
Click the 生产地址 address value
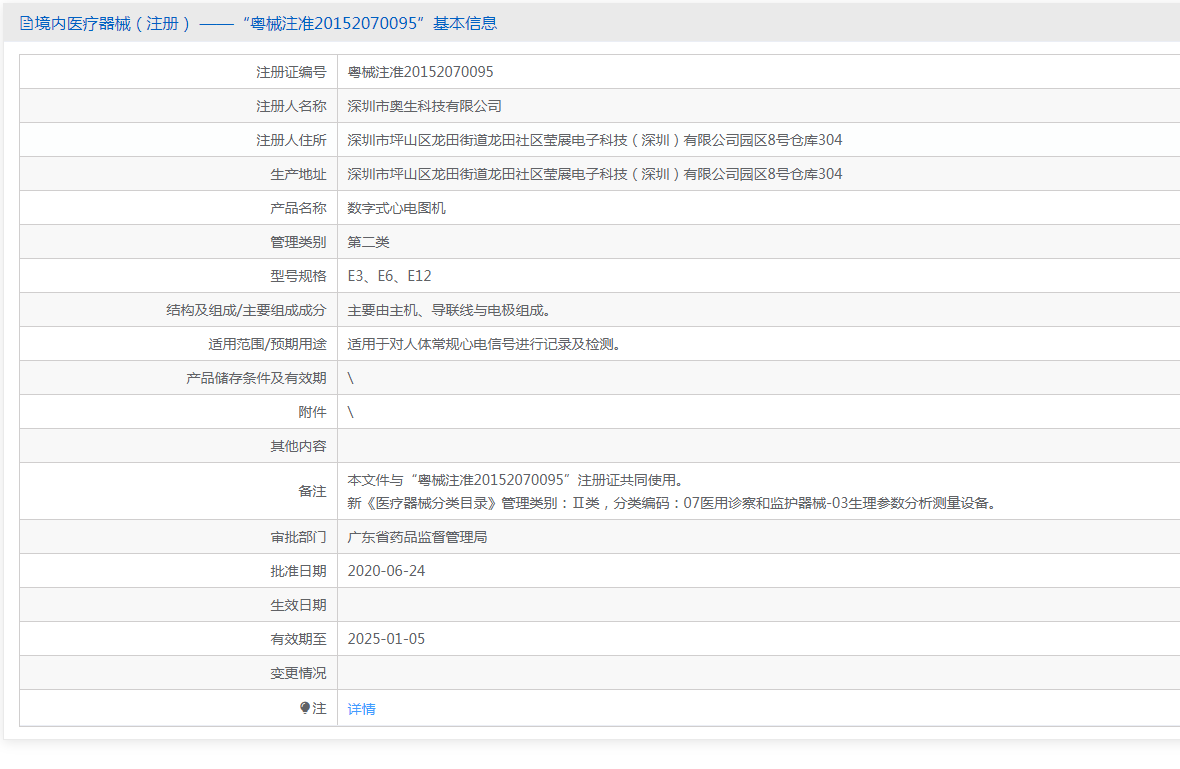(x=595, y=174)
